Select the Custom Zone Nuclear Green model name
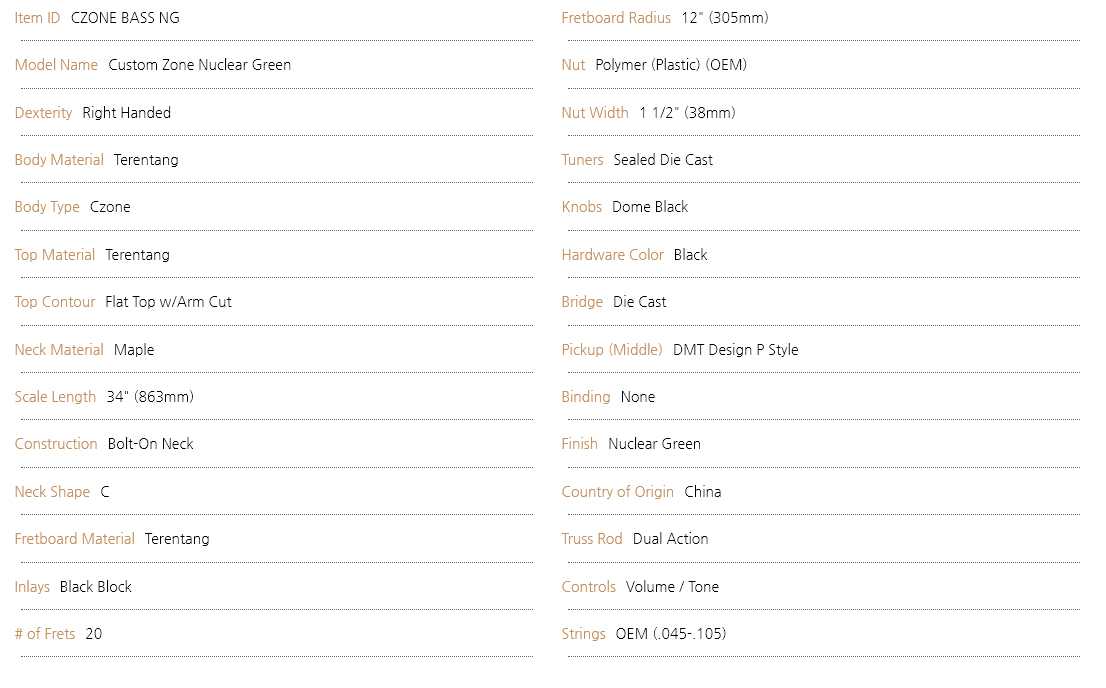1106x688 pixels. pyautogui.click(x=199, y=65)
